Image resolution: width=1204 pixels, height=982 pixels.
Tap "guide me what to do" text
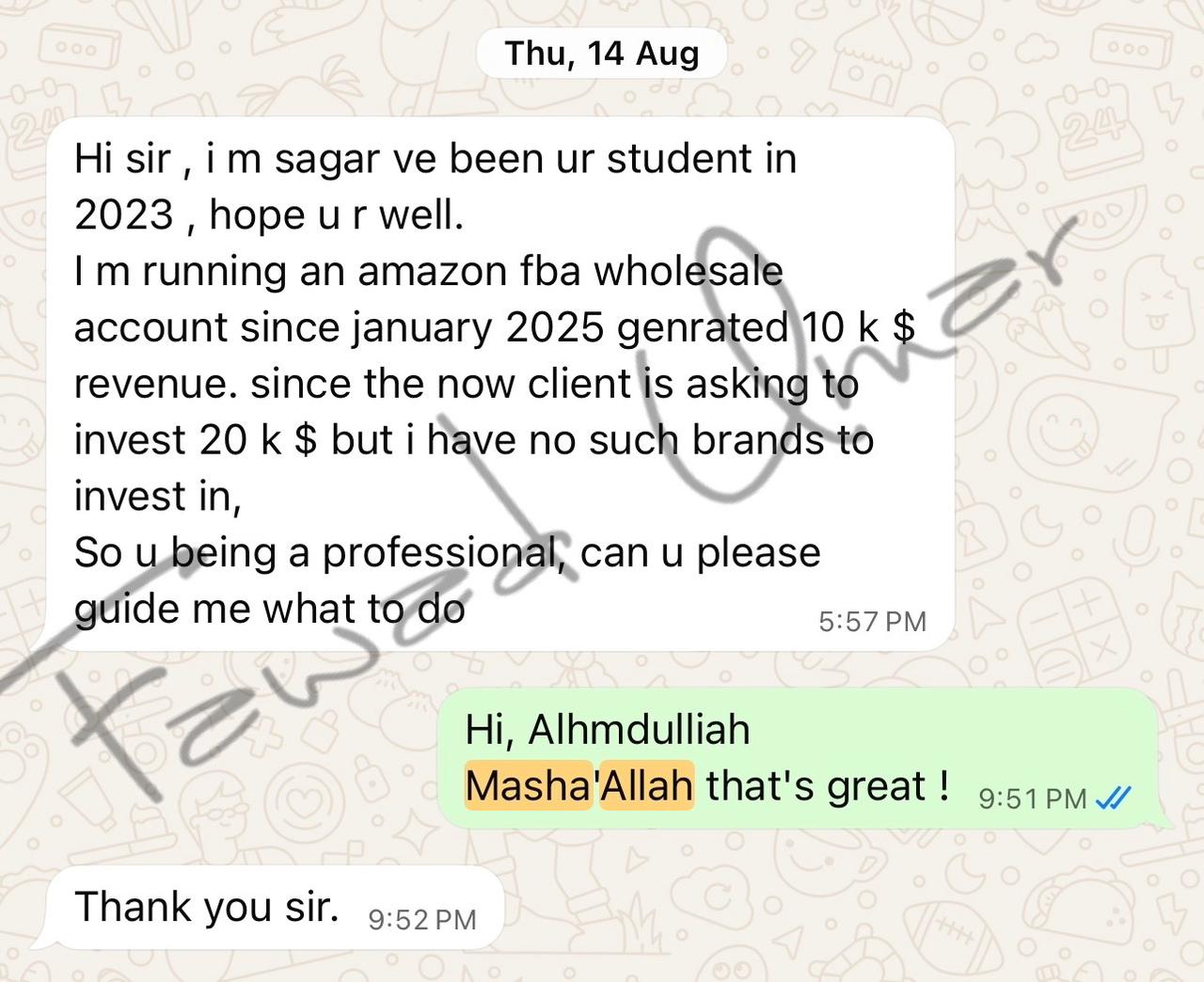pyautogui.click(x=270, y=610)
